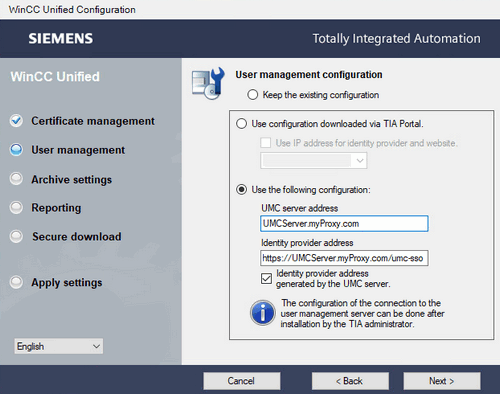Viewport: 500px width, 394px height.
Task: Open the English language dropdown
Action: pos(59,346)
